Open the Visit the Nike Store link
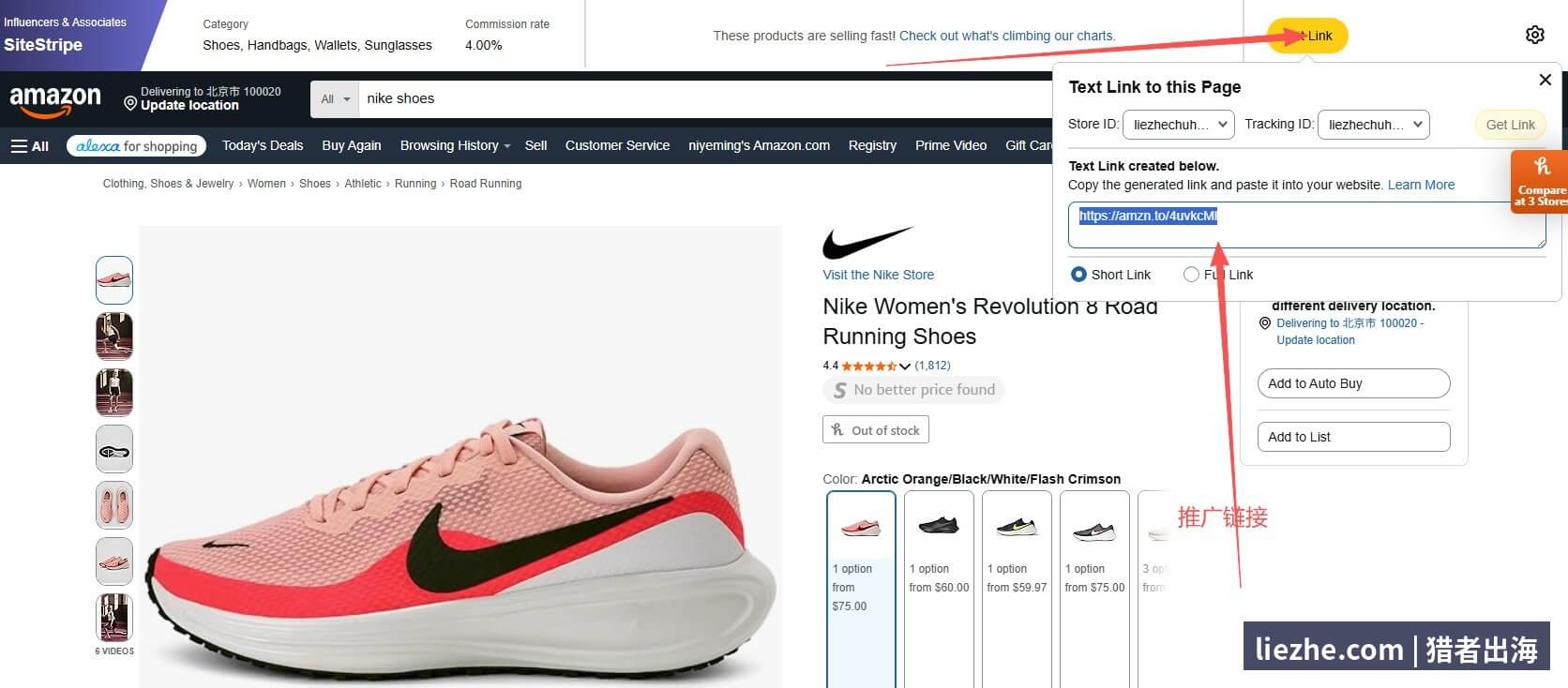 (x=878, y=275)
